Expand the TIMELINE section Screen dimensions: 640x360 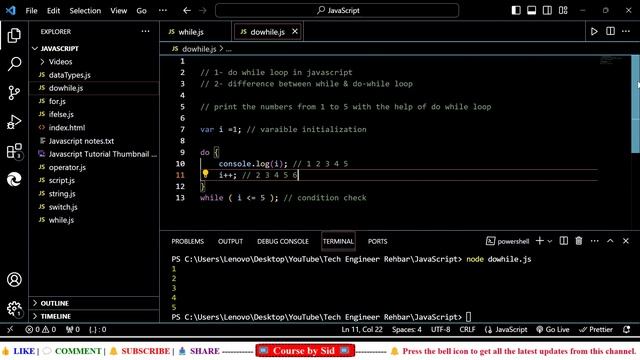pyautogui.click(x=56, y=316)
